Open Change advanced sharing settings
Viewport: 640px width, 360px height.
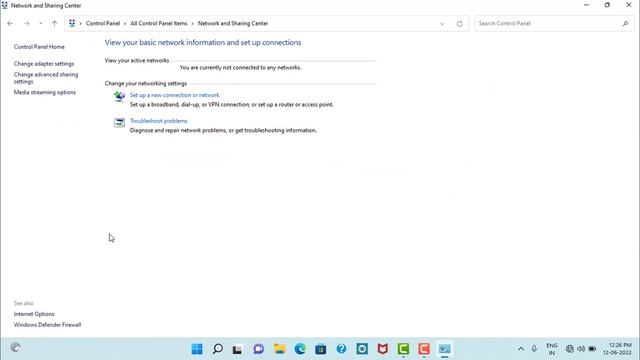pyautogui.click(x=46, y=78)
